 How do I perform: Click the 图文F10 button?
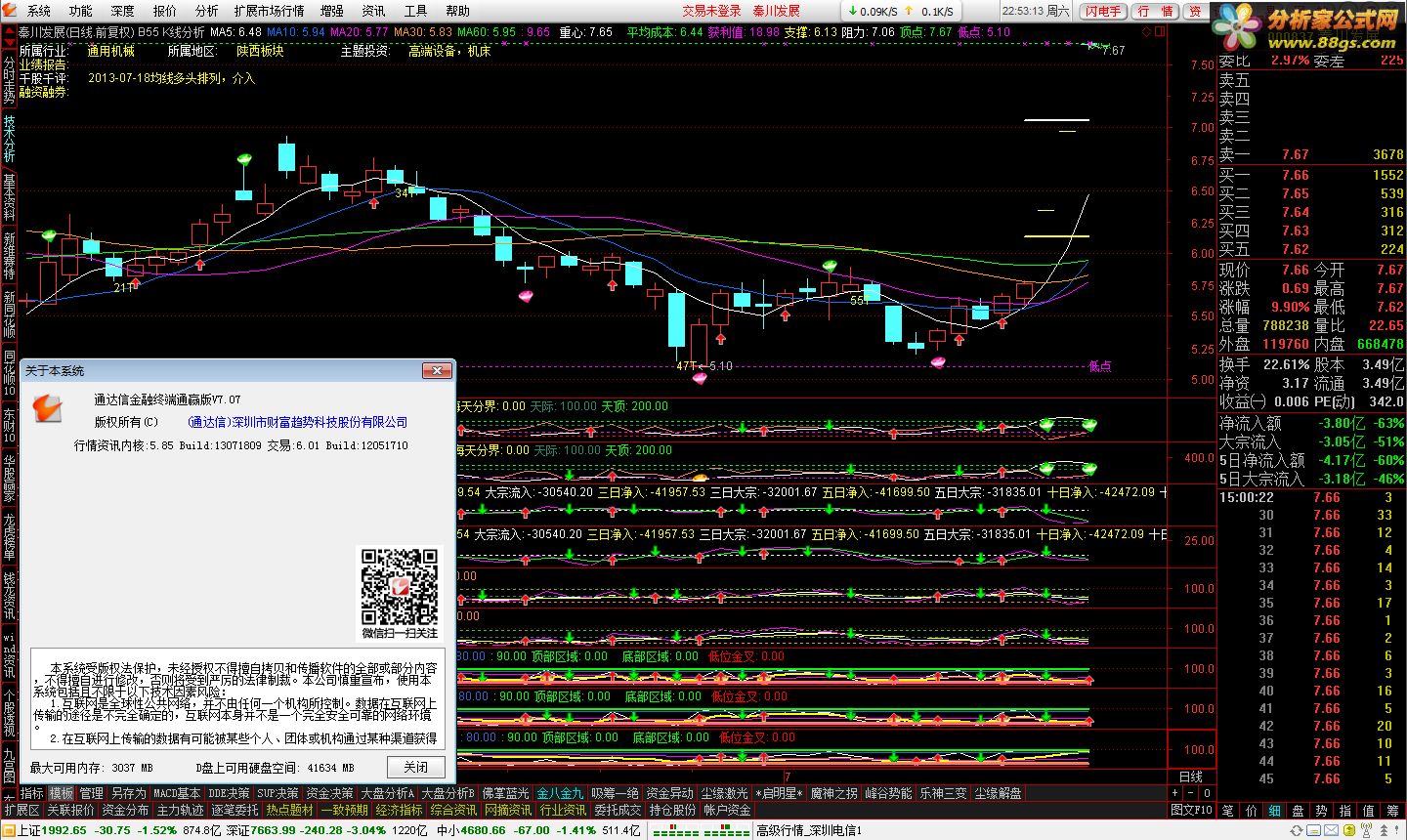pos(1191,810)
